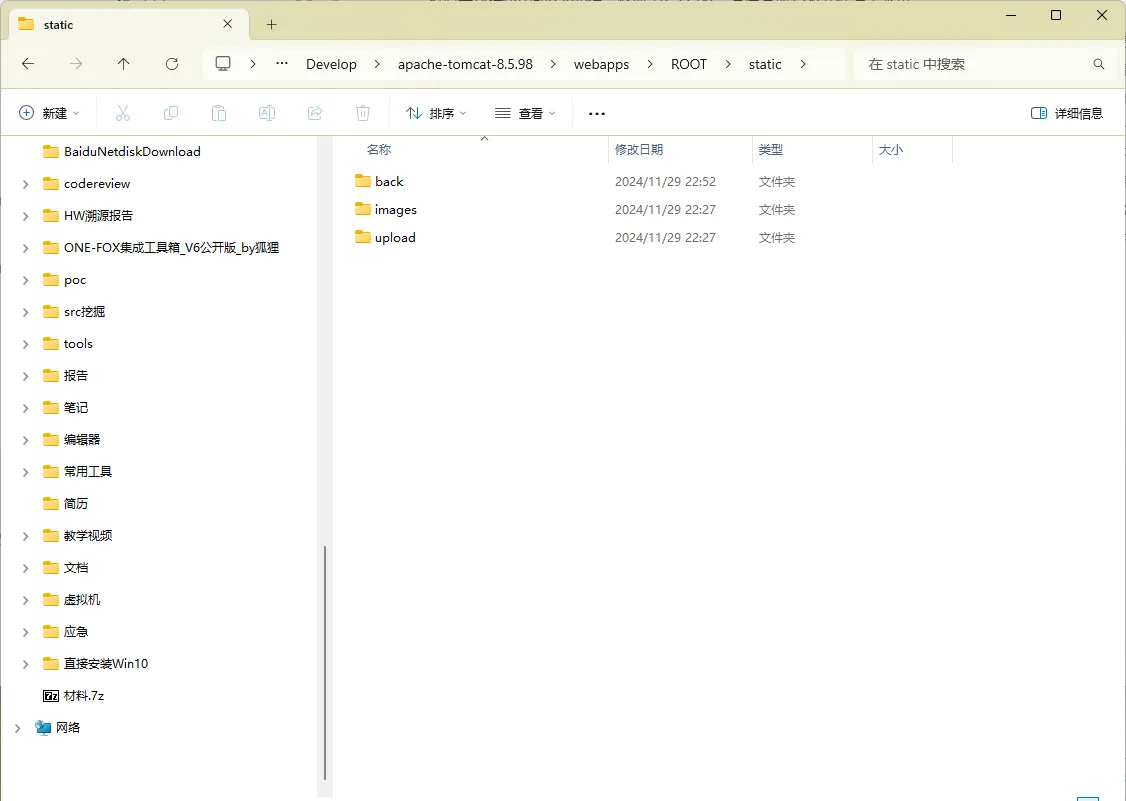Image resolution: width=1126 pixels, height=801 pixels.
Task: Open the 排序 sort dropdown
Action: click(x=434, y=112)
